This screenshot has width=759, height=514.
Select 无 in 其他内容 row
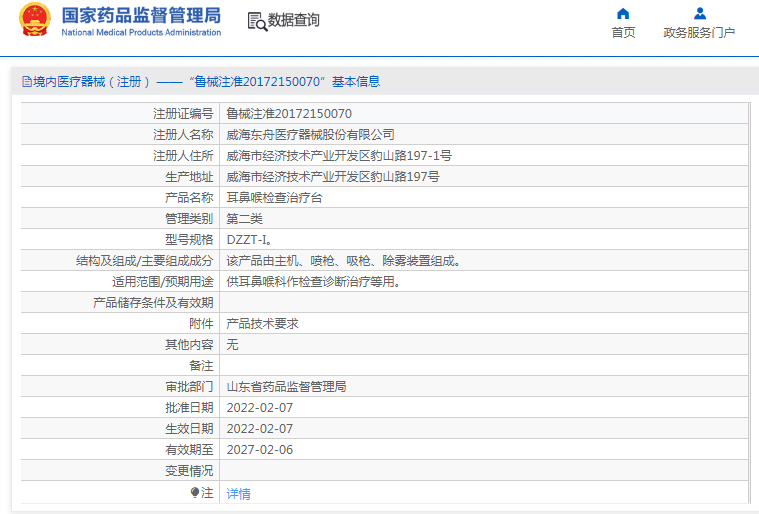tap(232, 345)
